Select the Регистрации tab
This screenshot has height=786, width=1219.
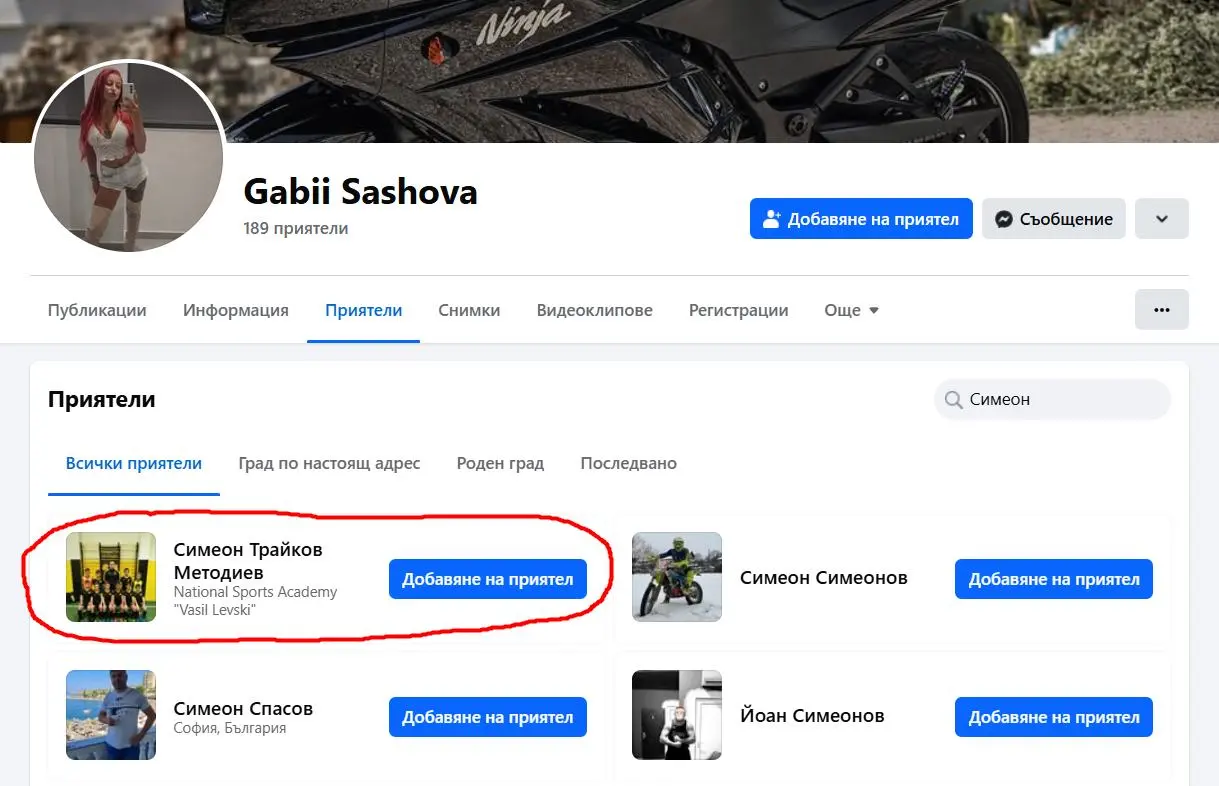(x=738, y=310)
